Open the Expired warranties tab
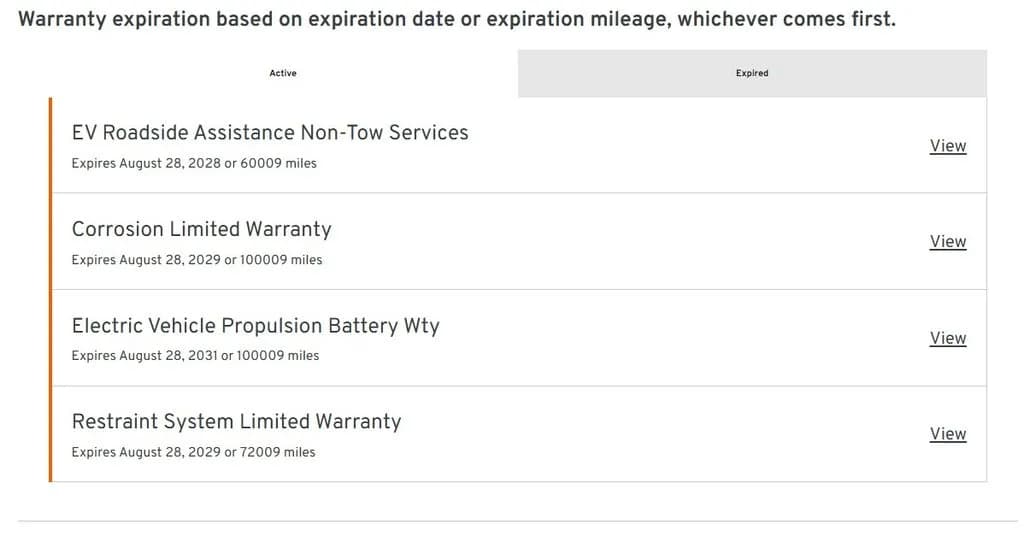1024x537 pixels. point(752,73)
